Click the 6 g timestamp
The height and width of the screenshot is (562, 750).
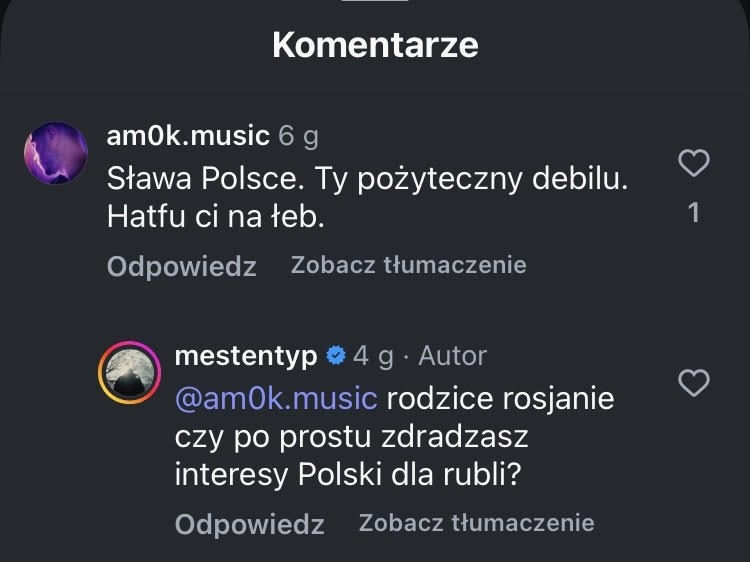(x=298, y=135)
